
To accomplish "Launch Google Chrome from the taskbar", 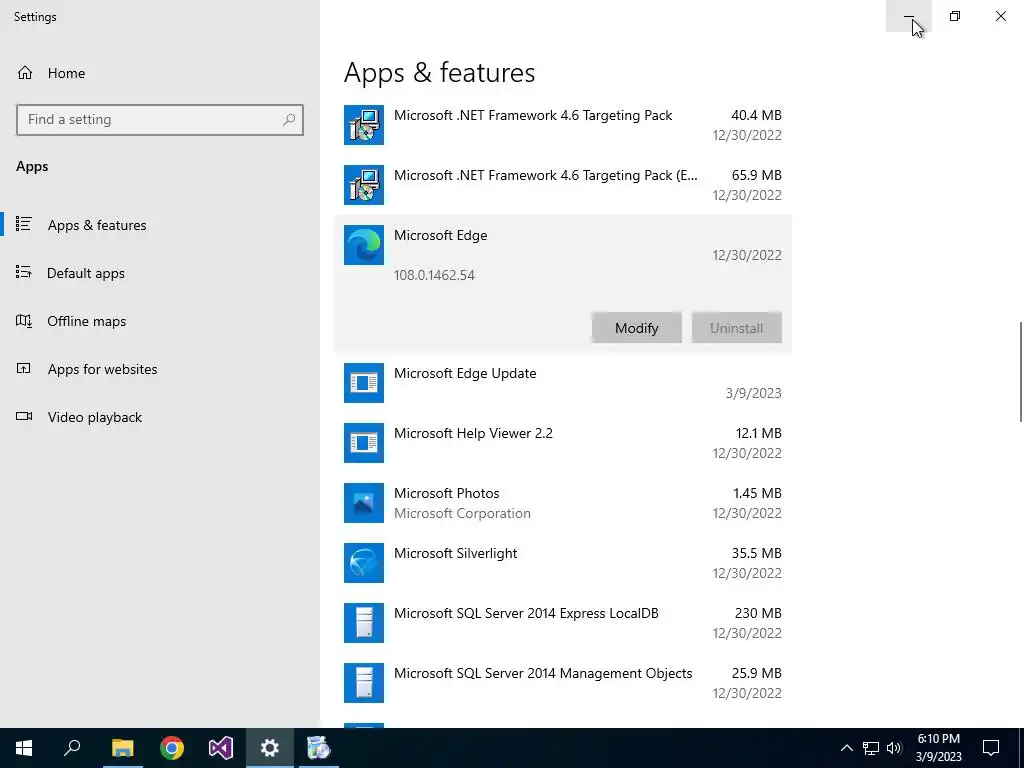I will (x=172, y=748).
